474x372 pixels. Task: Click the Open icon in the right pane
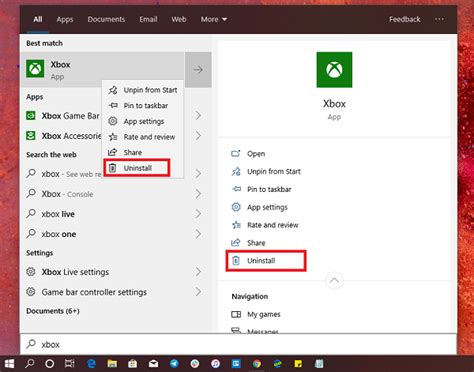point(236,154)
